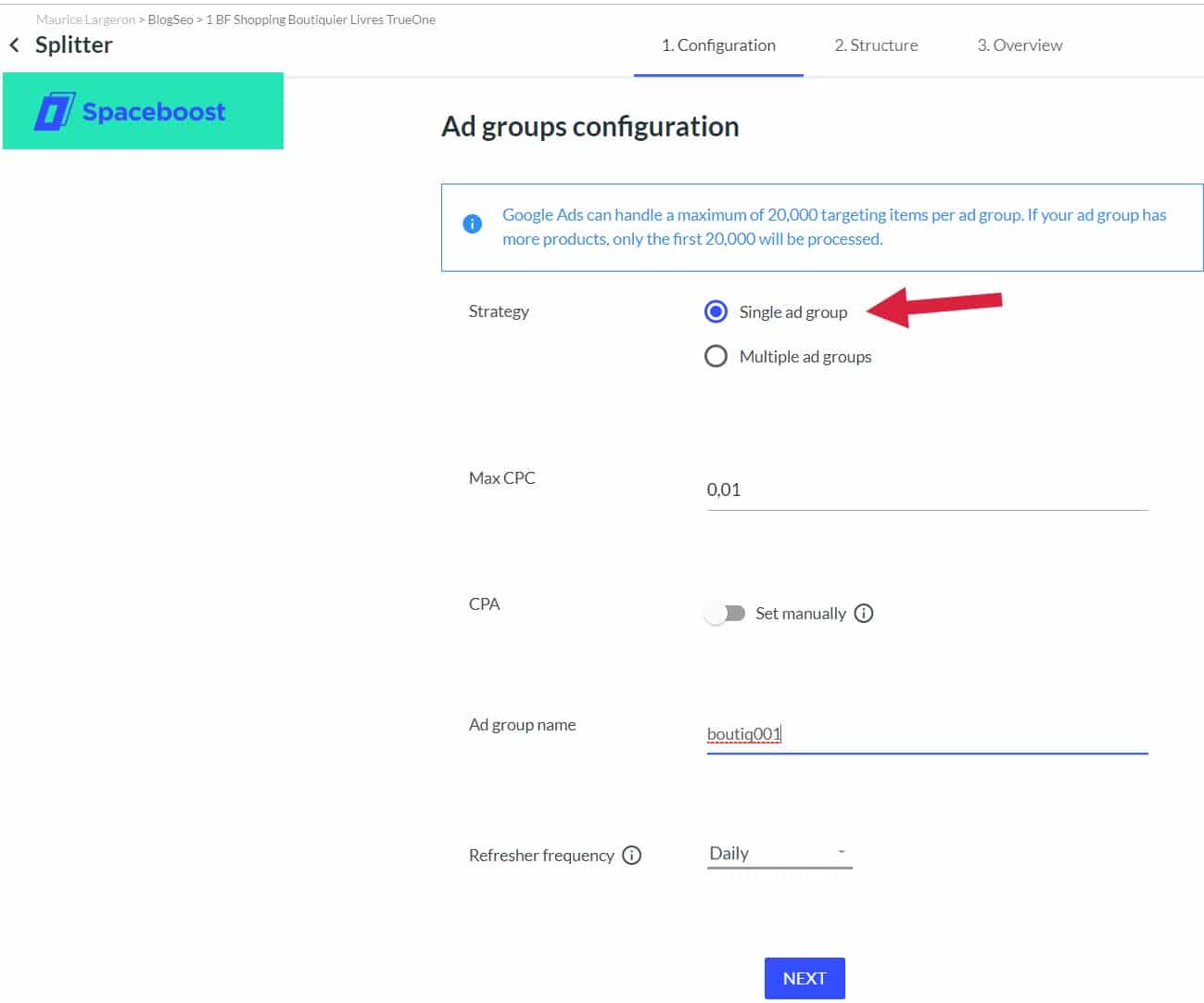The height and width of the screenshot is (1003, 1204).
Task: Expand the frequency selector to change Daily
Action: coord(779,853)
